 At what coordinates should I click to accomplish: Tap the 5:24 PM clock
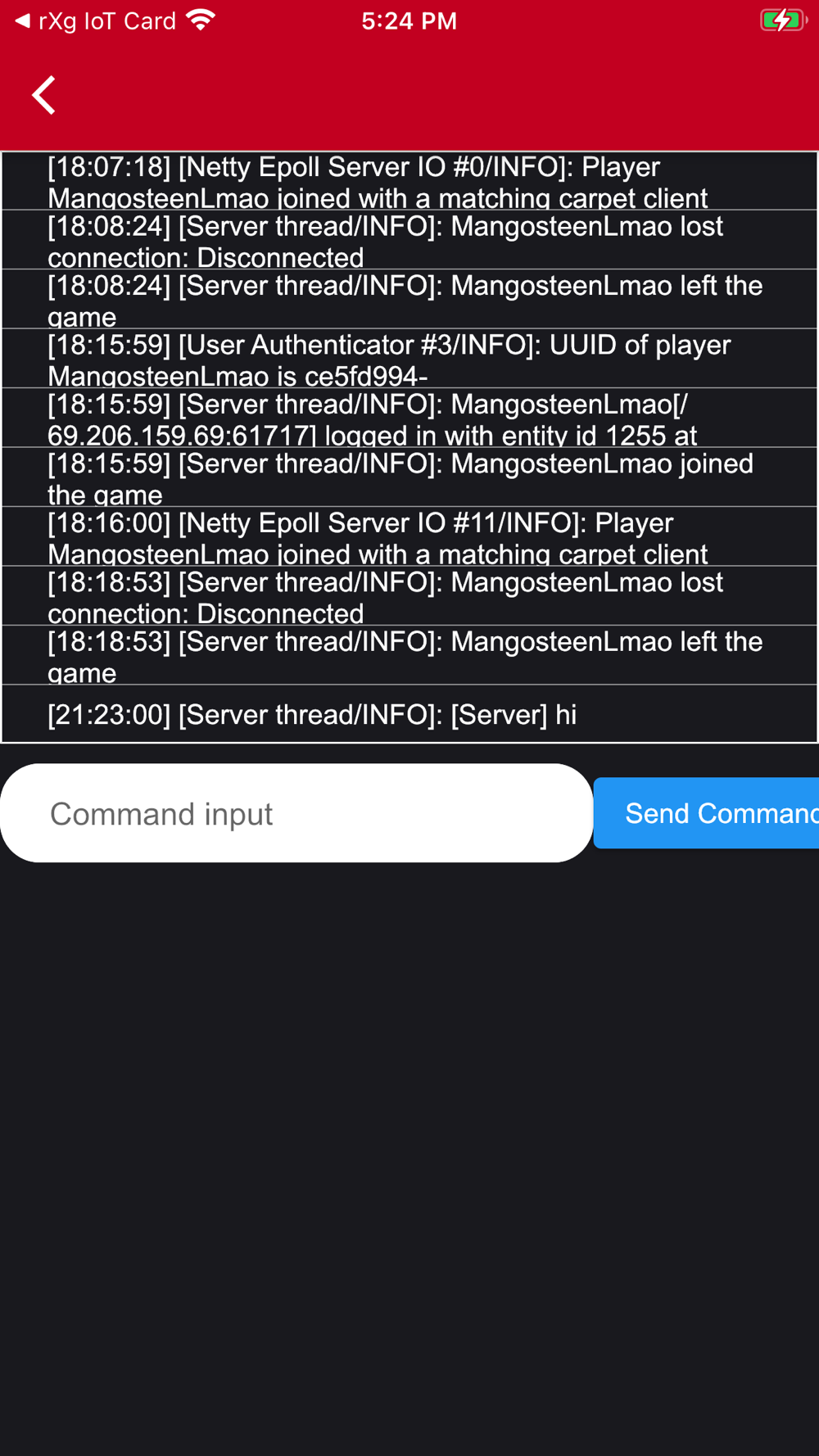point(409,20)
